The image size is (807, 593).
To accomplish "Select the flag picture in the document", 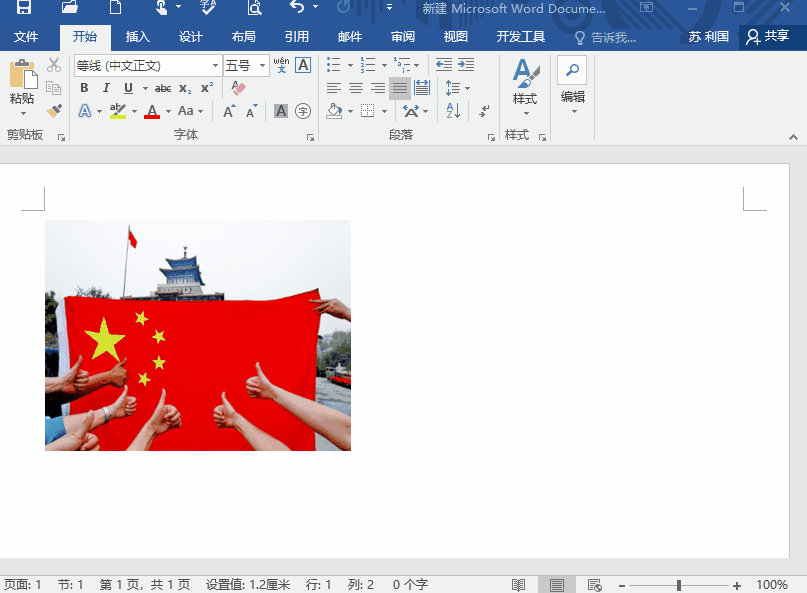I will pos(198,335).
